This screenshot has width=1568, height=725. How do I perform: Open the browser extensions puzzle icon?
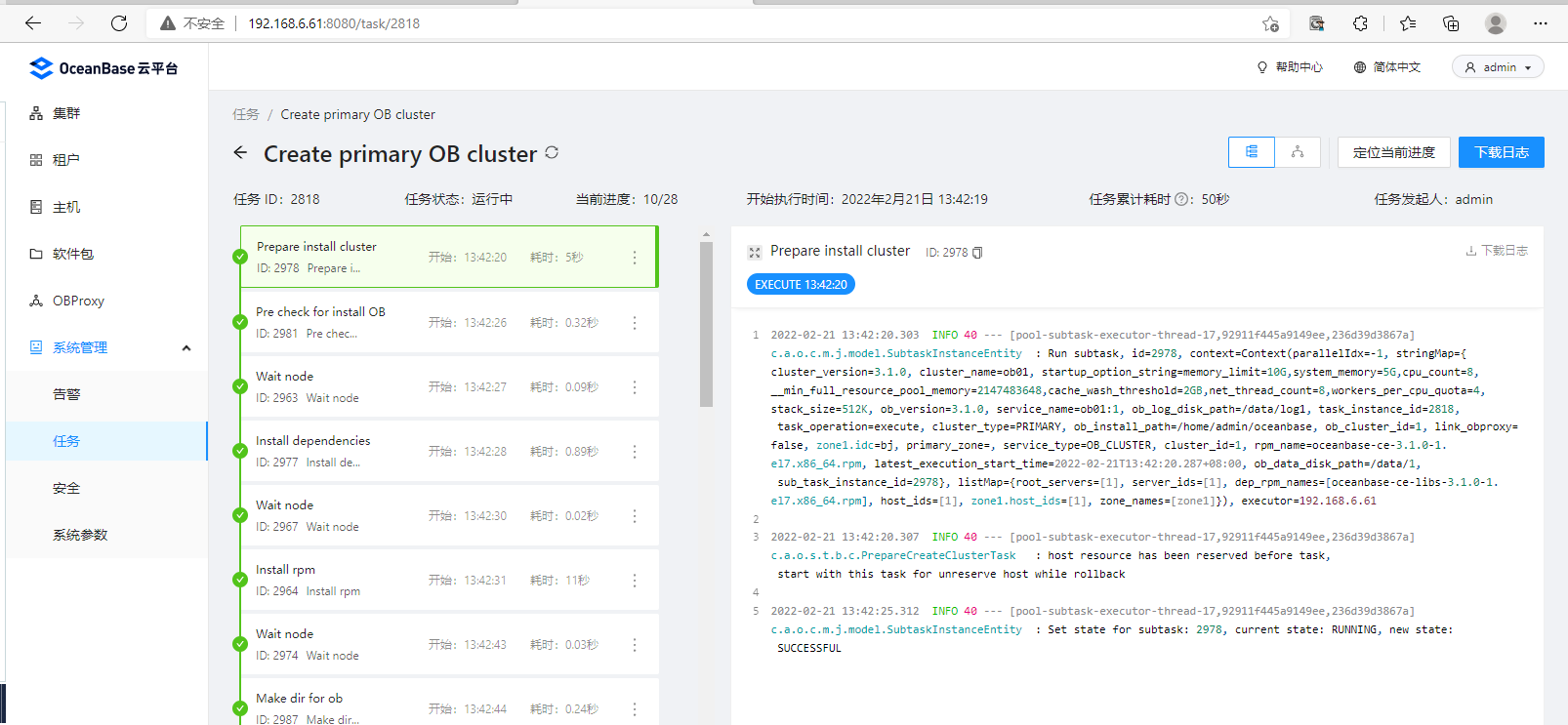[x=1360, y=23]
